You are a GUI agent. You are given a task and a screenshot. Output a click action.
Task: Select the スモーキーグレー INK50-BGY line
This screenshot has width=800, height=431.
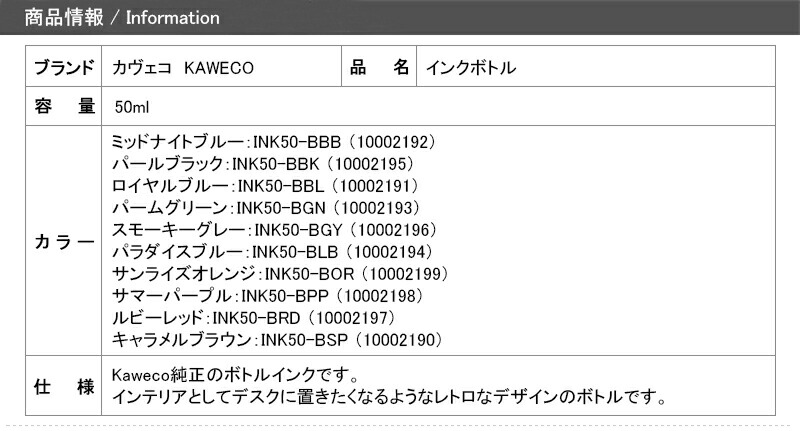tap(274, 230)
